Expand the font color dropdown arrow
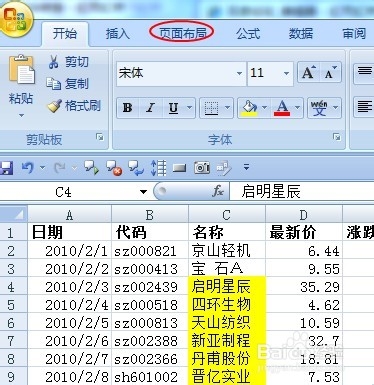The width and height of the screenshot is (374, 385). (x=298, y=108)
